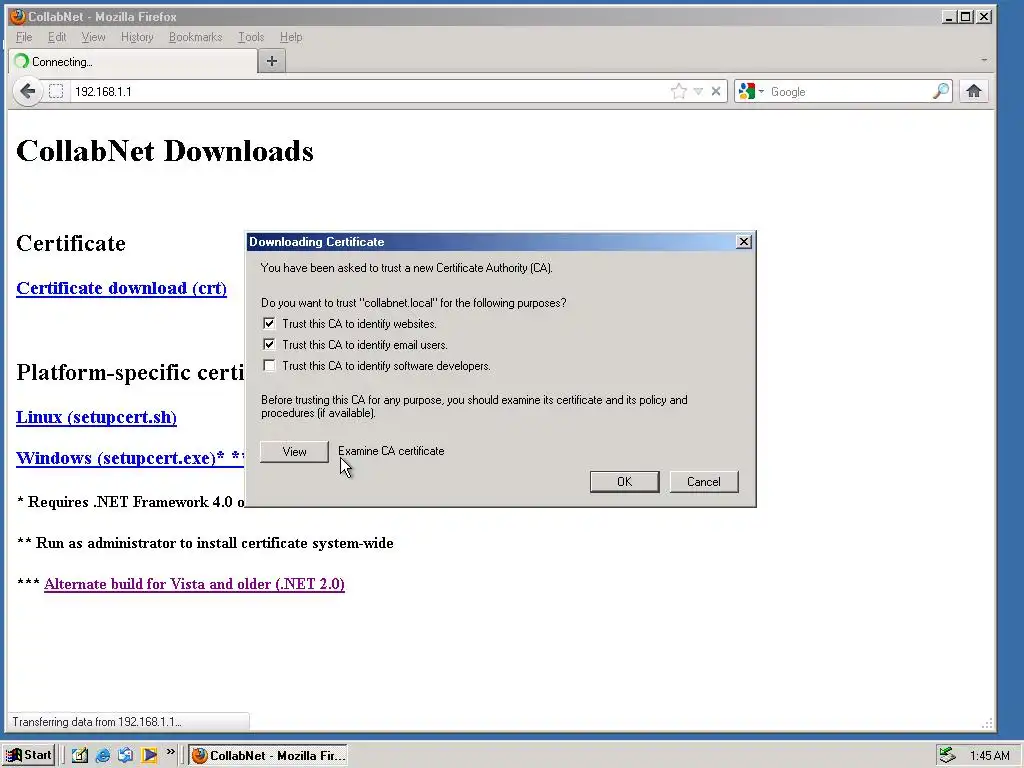Open the Help menu
The image size is (1024, 768).
291,37
